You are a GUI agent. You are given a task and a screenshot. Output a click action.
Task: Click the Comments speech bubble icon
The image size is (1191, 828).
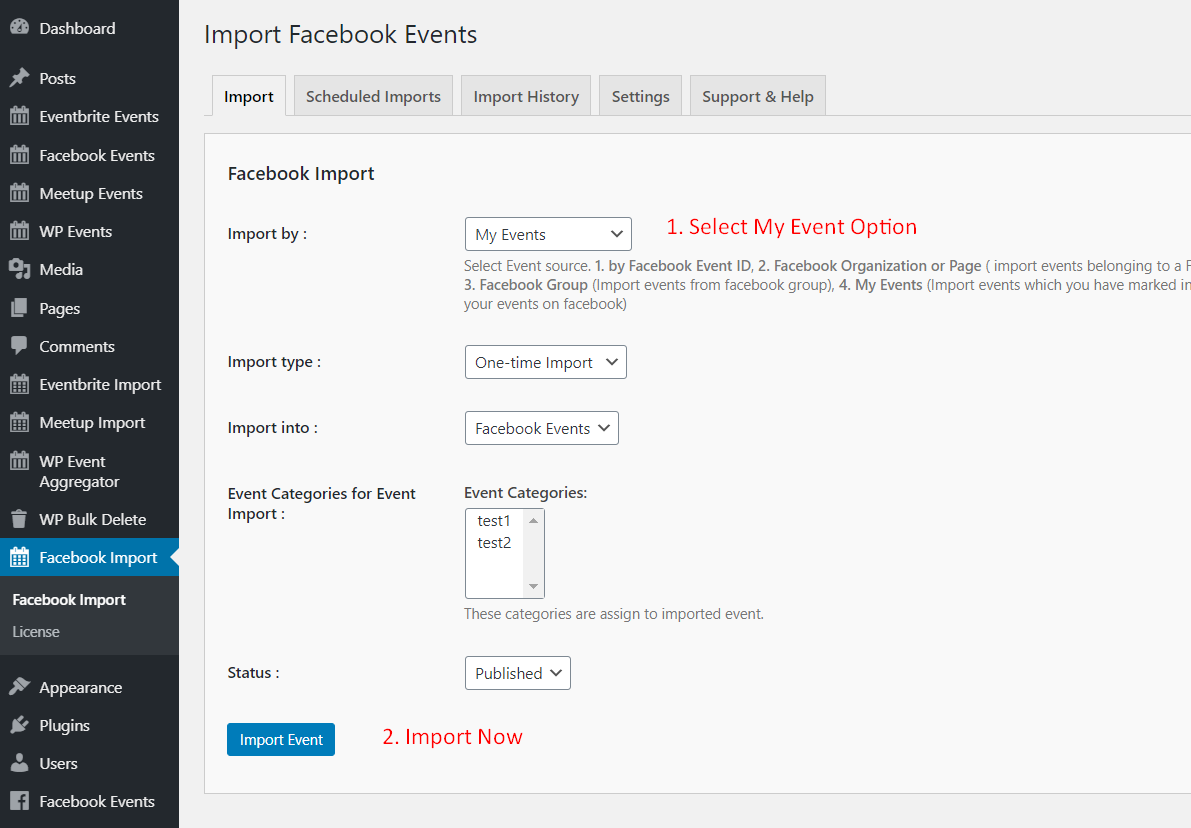(19, 346)
